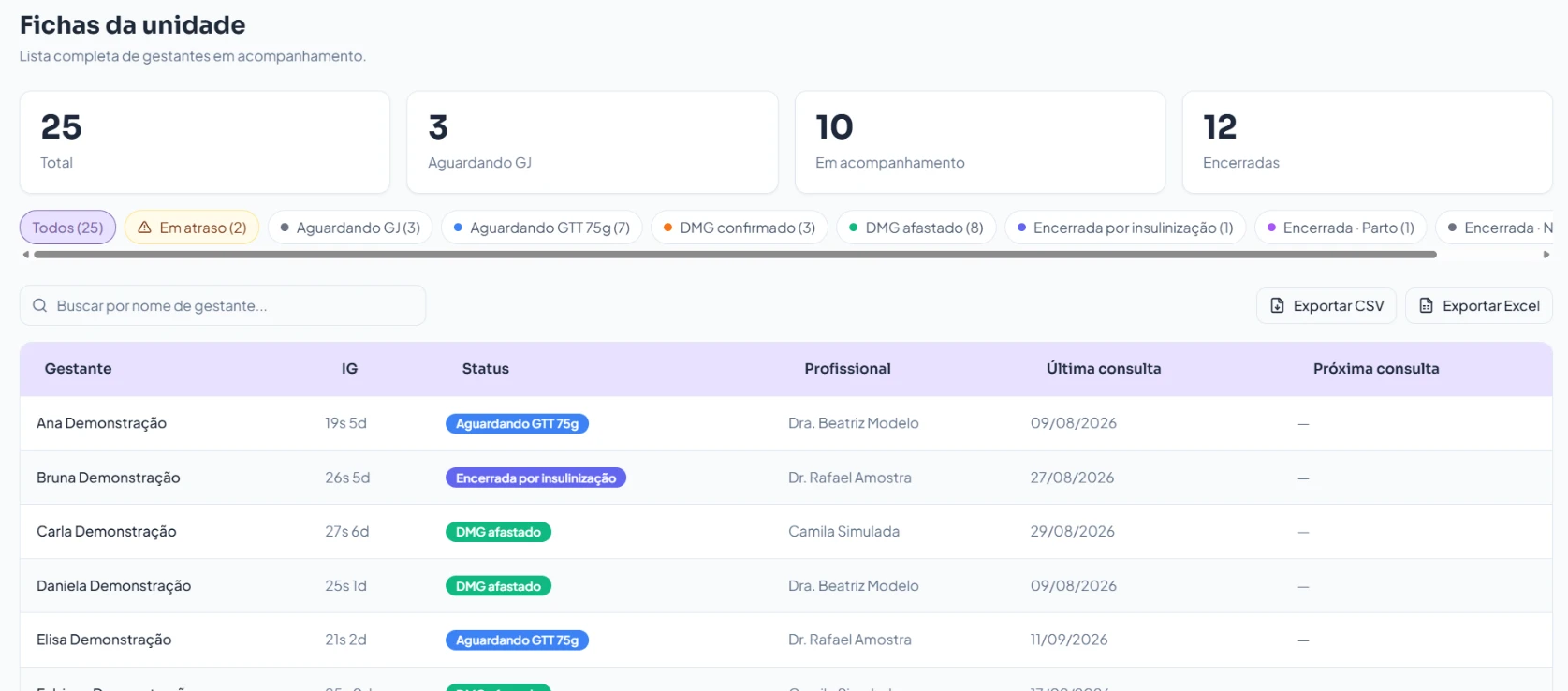Open the 12 Encerradas summary card

pyautogui.click(x=1368, y=142)
